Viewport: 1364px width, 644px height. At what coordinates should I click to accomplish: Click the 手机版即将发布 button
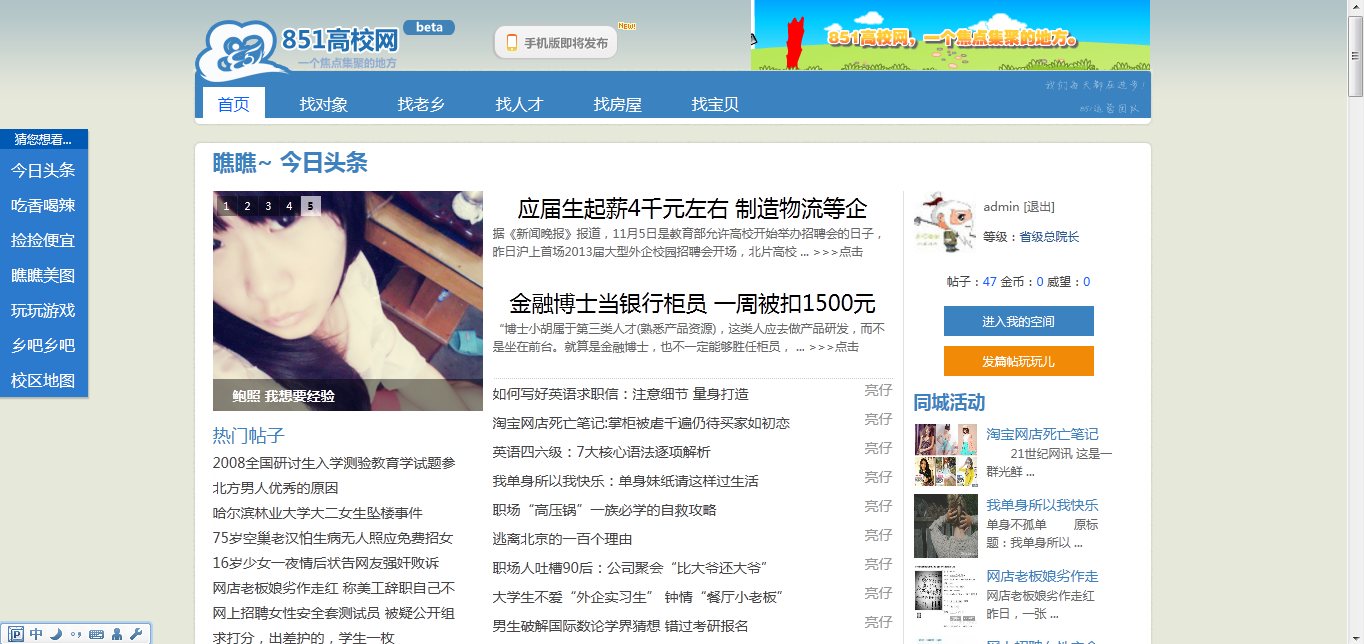555,43
